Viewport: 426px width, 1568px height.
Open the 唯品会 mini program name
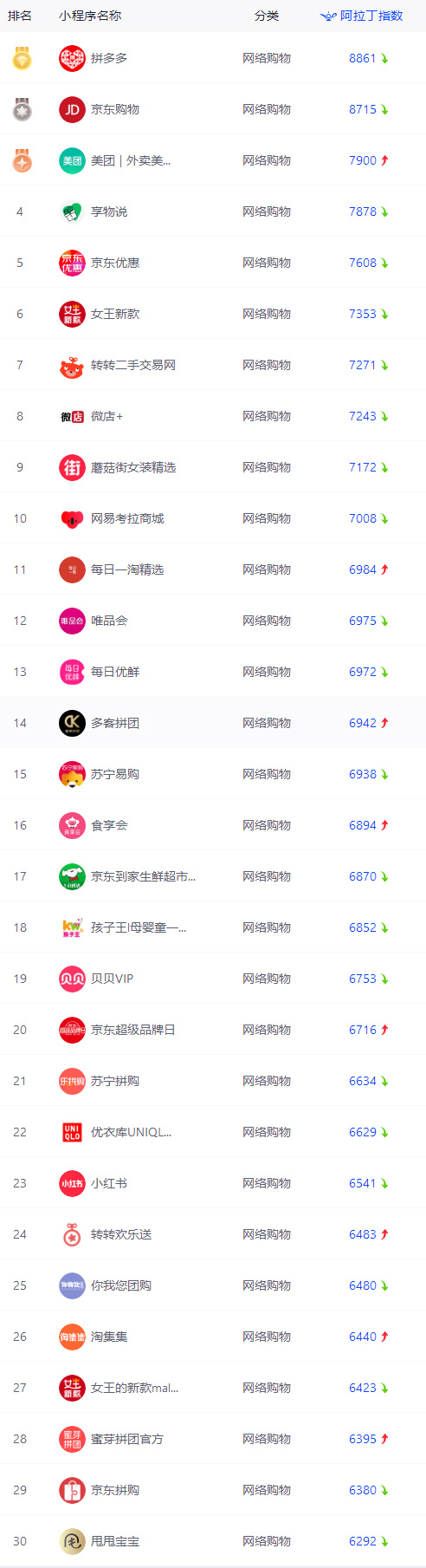click(109, 621)
